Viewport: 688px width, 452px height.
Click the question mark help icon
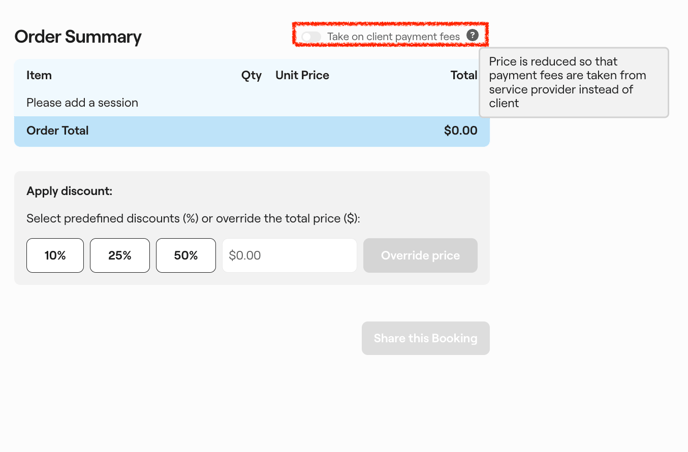click(x=473, y=35)
